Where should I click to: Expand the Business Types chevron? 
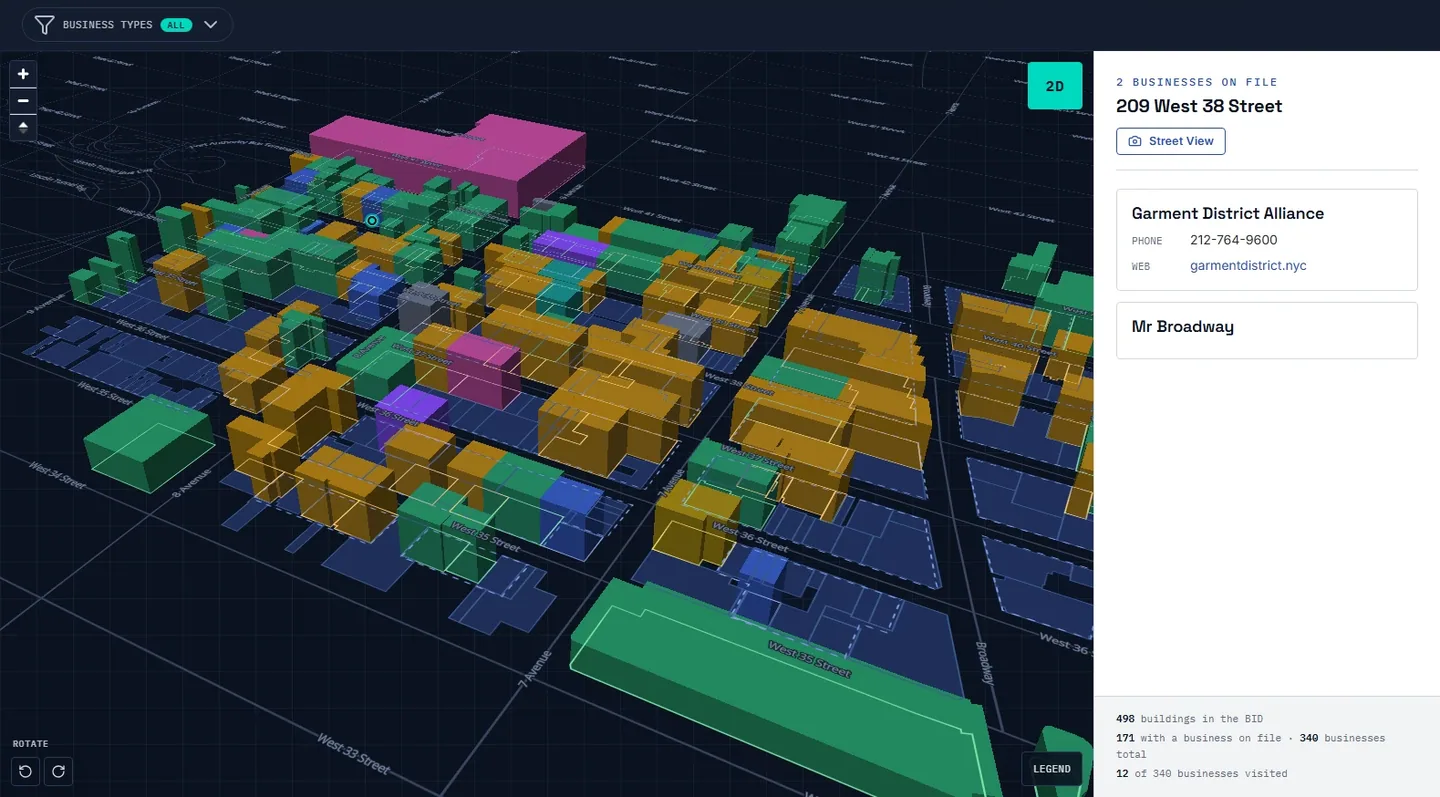(210, 25)
